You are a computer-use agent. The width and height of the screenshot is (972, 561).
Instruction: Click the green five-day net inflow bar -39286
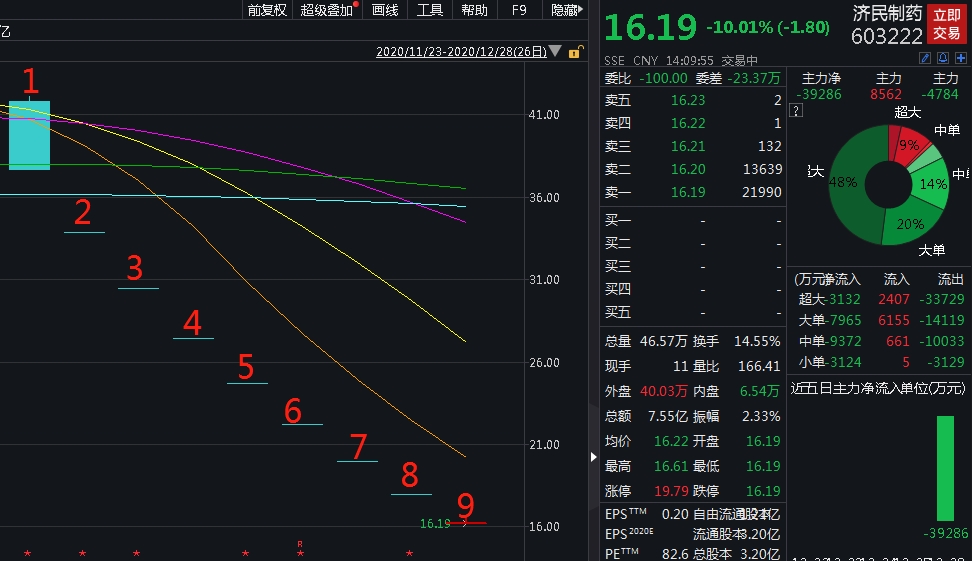(945, 468)
